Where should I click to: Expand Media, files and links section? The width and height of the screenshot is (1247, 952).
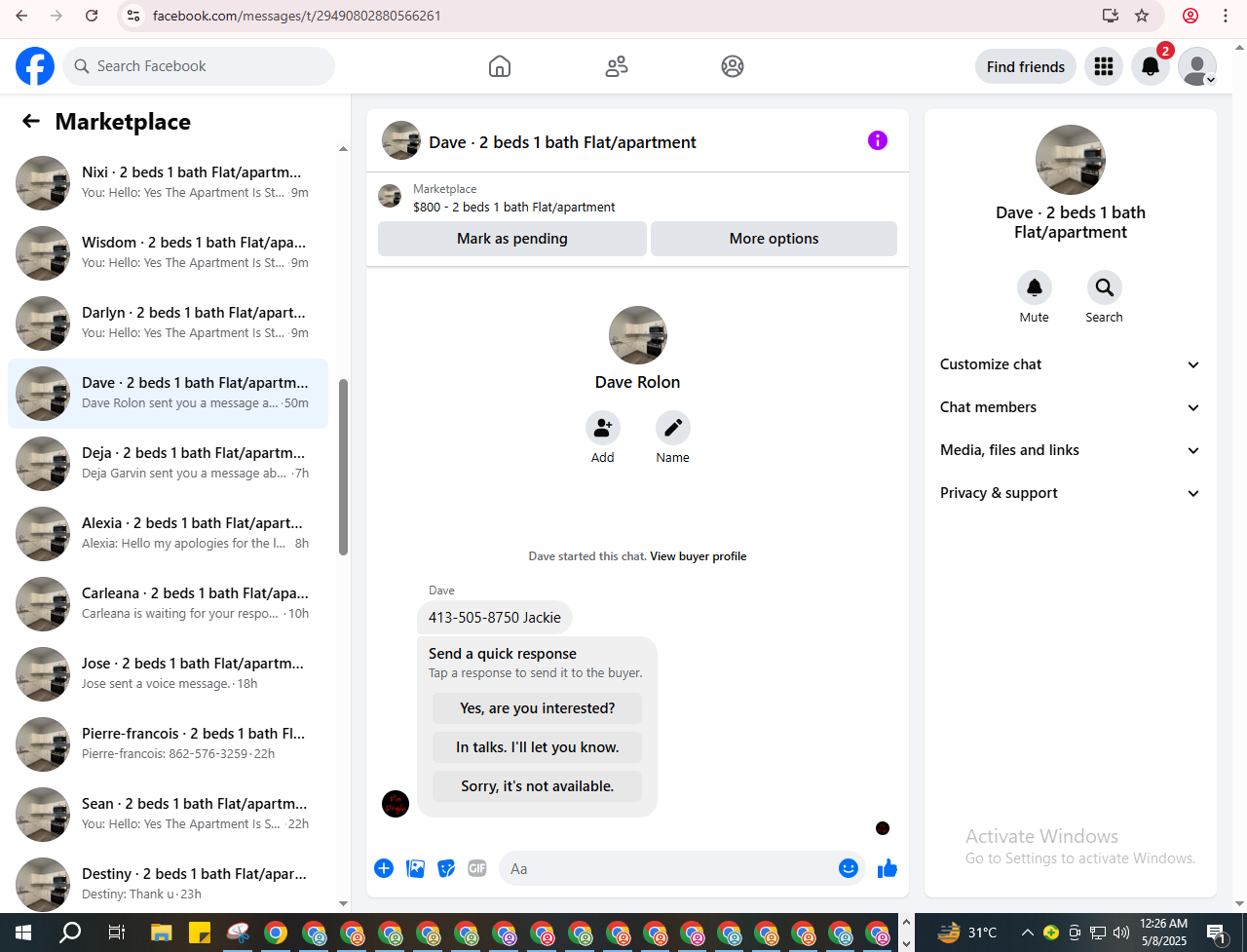click(1070, 450)
